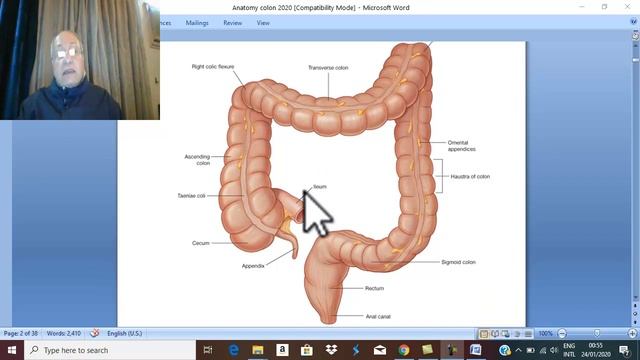
Task: Open the Review ribbon tab
Action: [232, 23]
